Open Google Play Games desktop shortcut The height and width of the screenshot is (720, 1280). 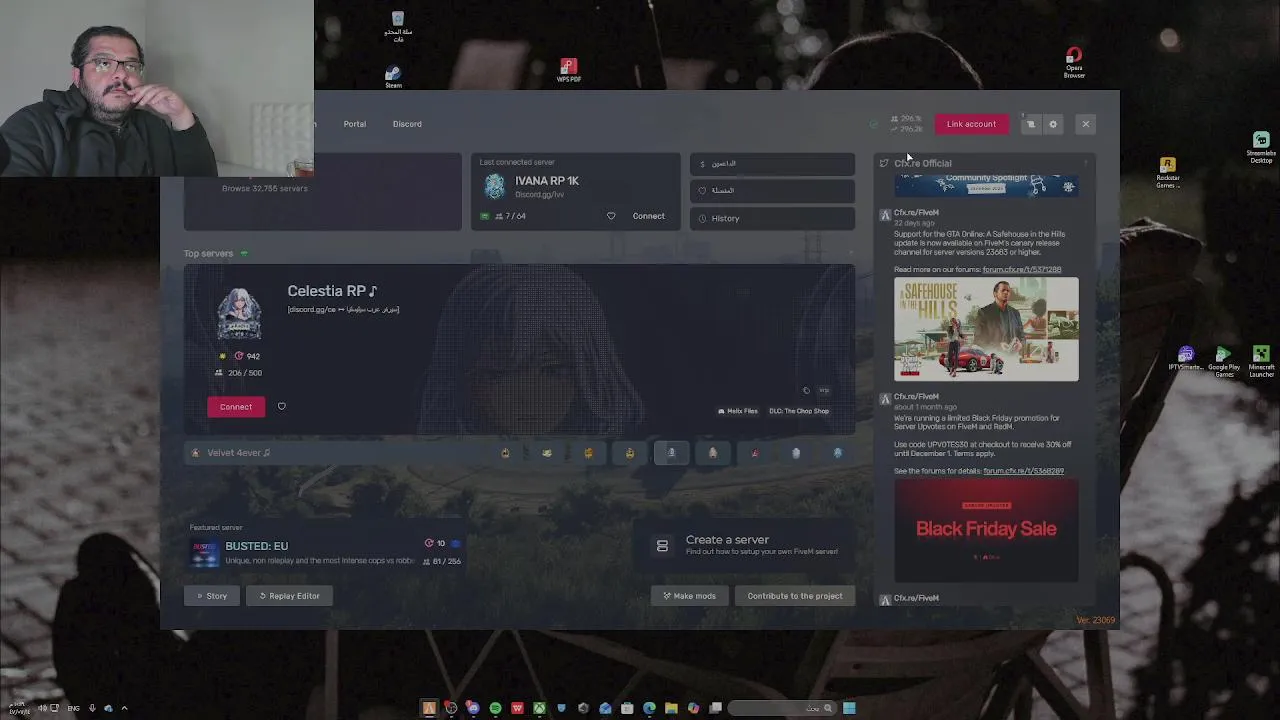tap(1223, 362)
